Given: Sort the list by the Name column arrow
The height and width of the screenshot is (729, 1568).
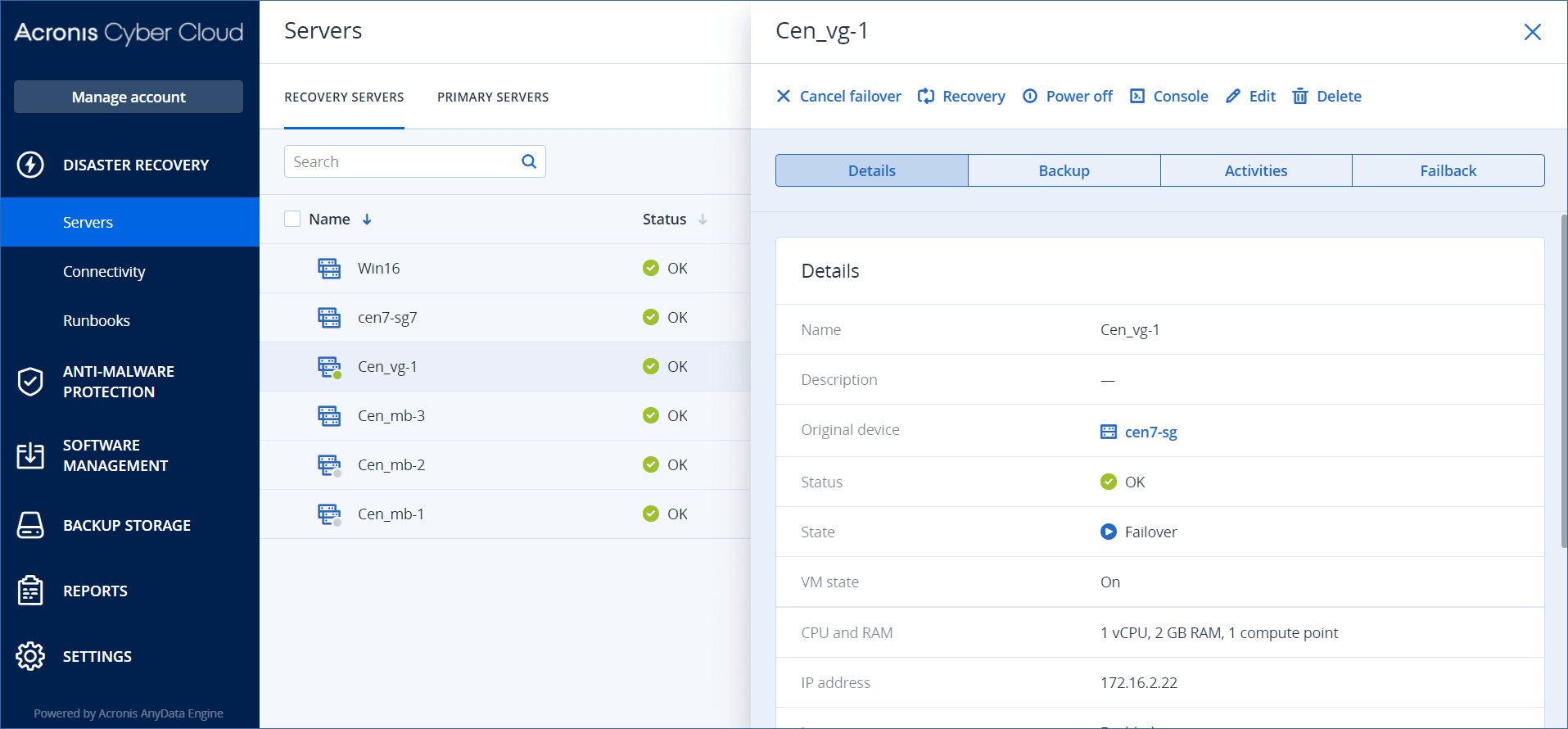Looking at the screenshot, I should (367, 220).
